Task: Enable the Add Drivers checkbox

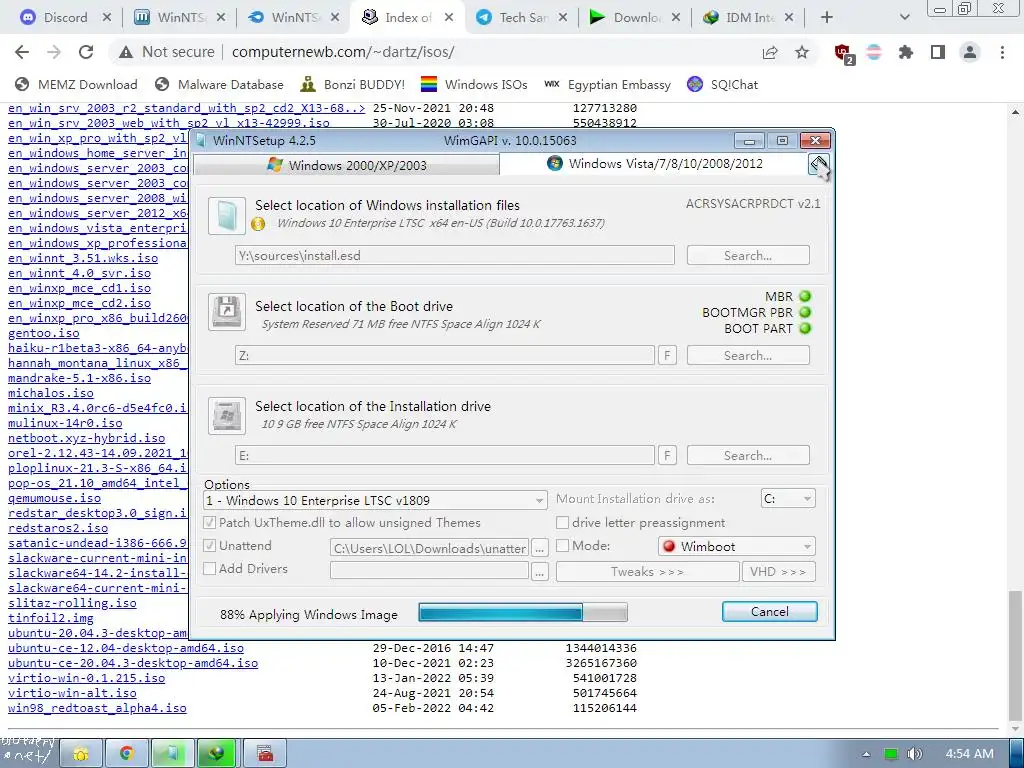Action: click(x=210, y=568)
